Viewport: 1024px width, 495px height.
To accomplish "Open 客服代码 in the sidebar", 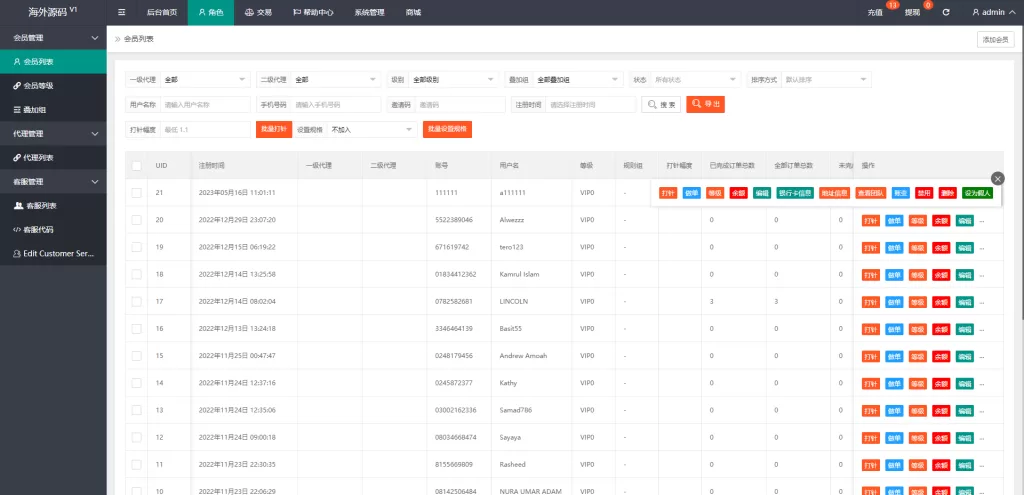I will click(40, 229).
